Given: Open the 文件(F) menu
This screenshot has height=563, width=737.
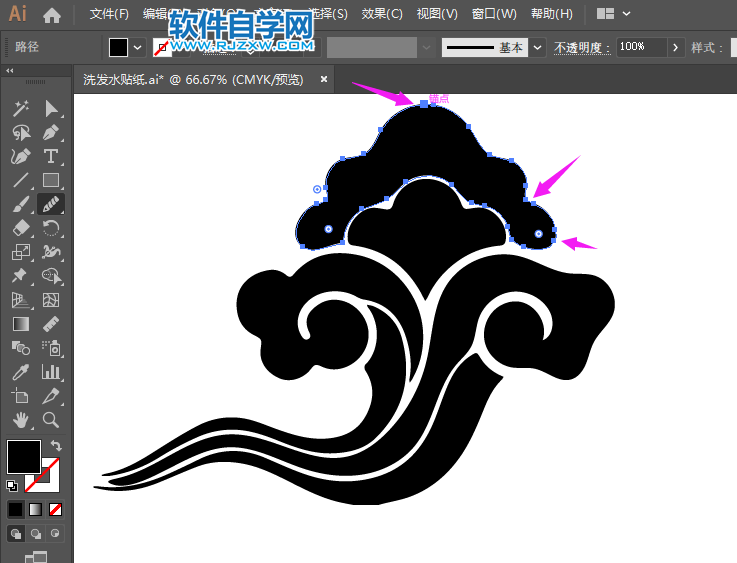Looking at the screenshot, I should click(x=109, y=14).
